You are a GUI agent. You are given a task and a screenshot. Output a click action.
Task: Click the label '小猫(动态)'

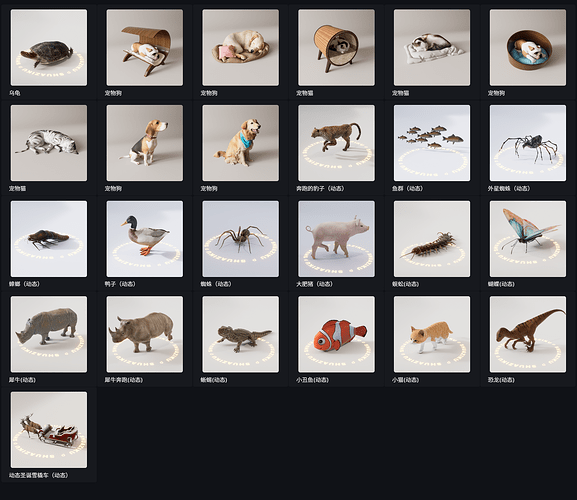coord(406,380)
